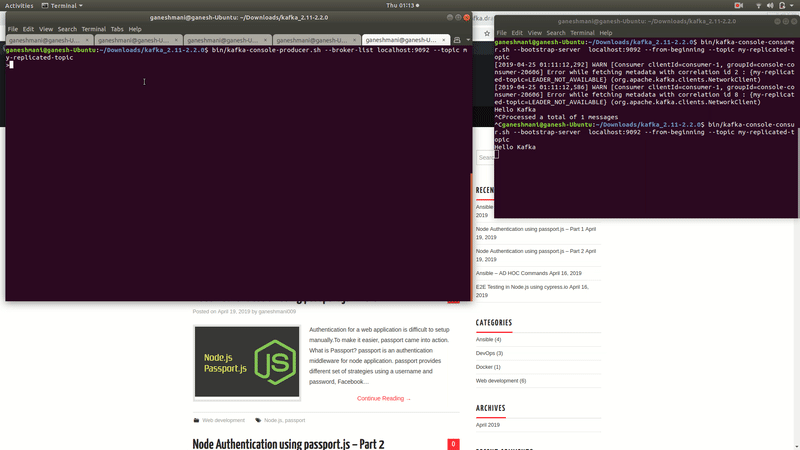Open new terminal tab icon button
The image size is (800, 450).
click(x=456, y=40)
